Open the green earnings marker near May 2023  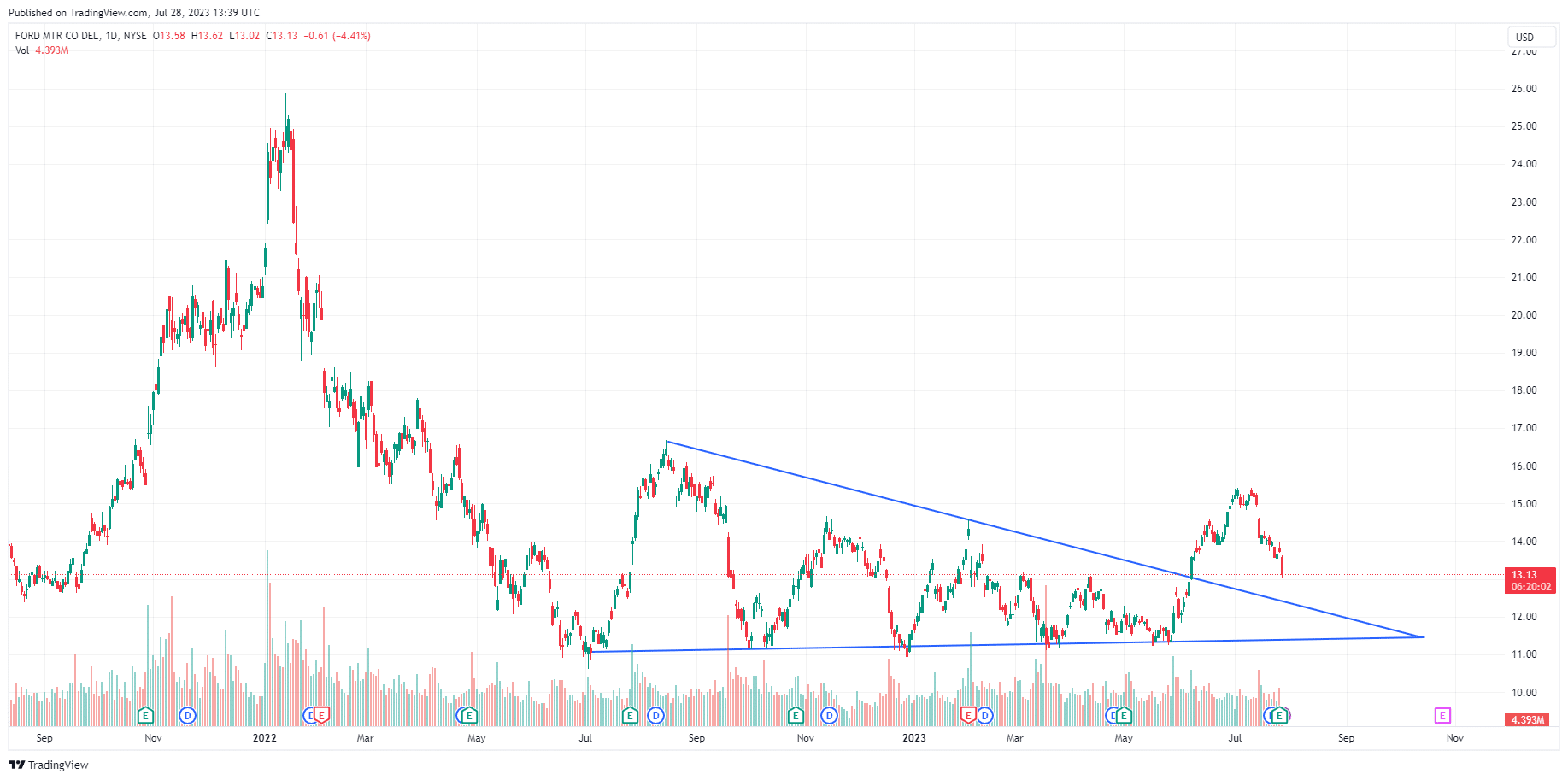(1124, 715)
